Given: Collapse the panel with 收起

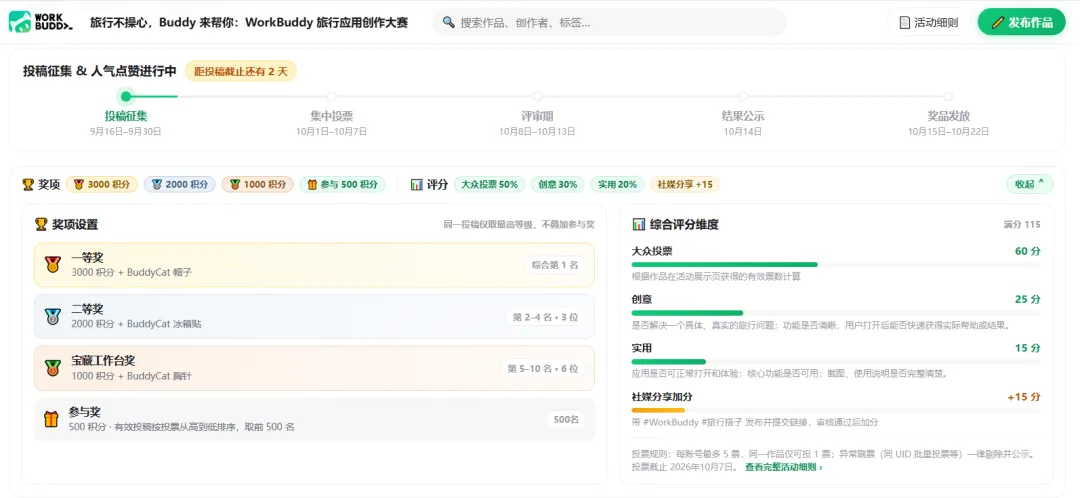Looking at the screenshot, I should click(1030, 184).
